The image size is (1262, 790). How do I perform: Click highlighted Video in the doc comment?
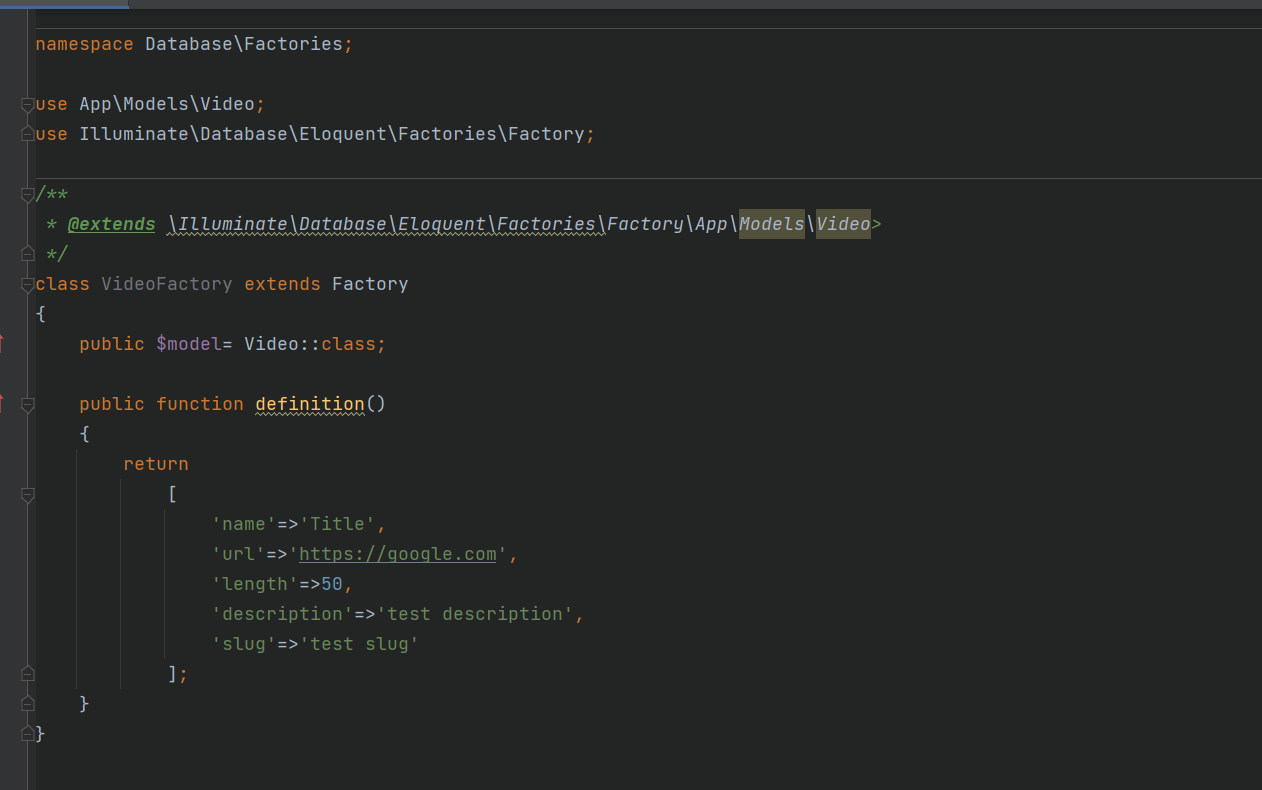[x=843, y=224]
